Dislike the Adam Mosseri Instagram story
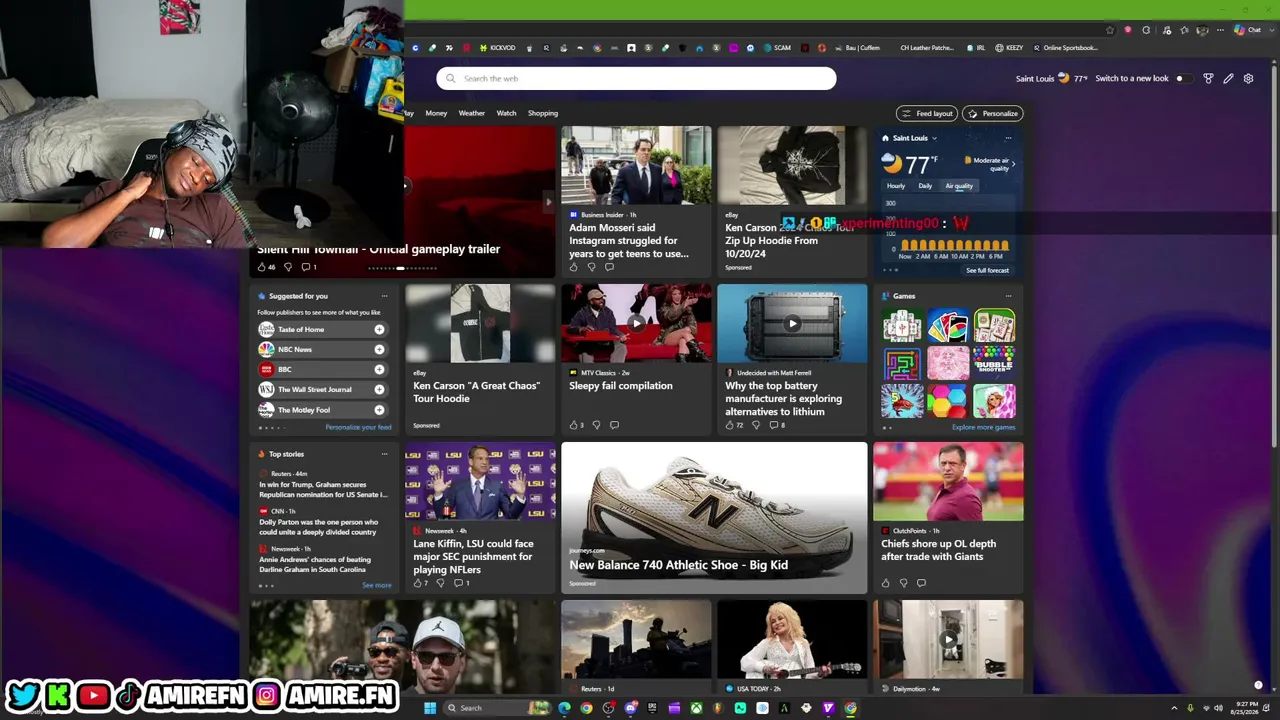 [x=591, y=267]
